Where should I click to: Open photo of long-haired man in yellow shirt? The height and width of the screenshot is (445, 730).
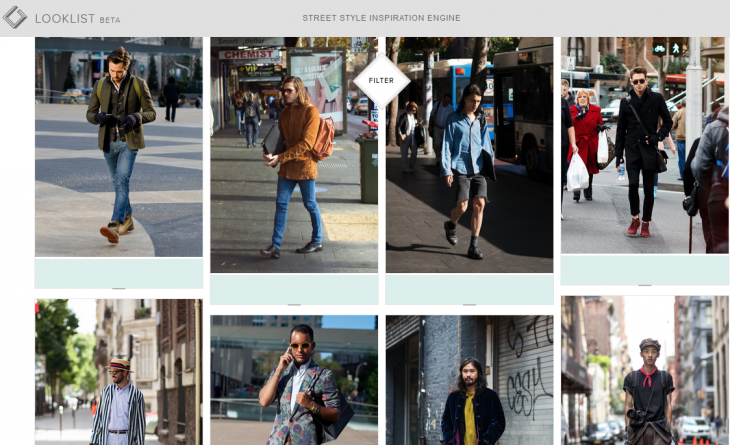click(469, 380)
